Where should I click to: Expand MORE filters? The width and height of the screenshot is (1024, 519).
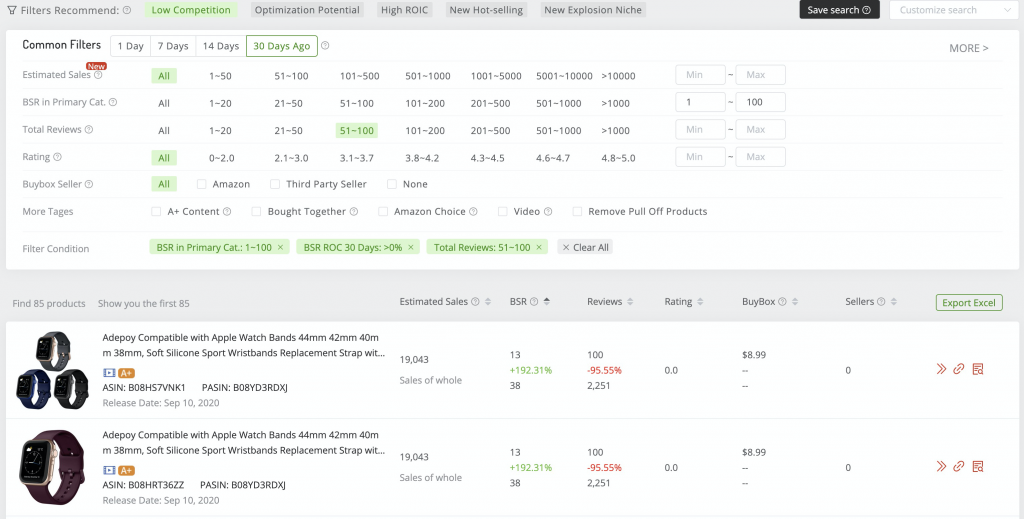tap(968, 48)
